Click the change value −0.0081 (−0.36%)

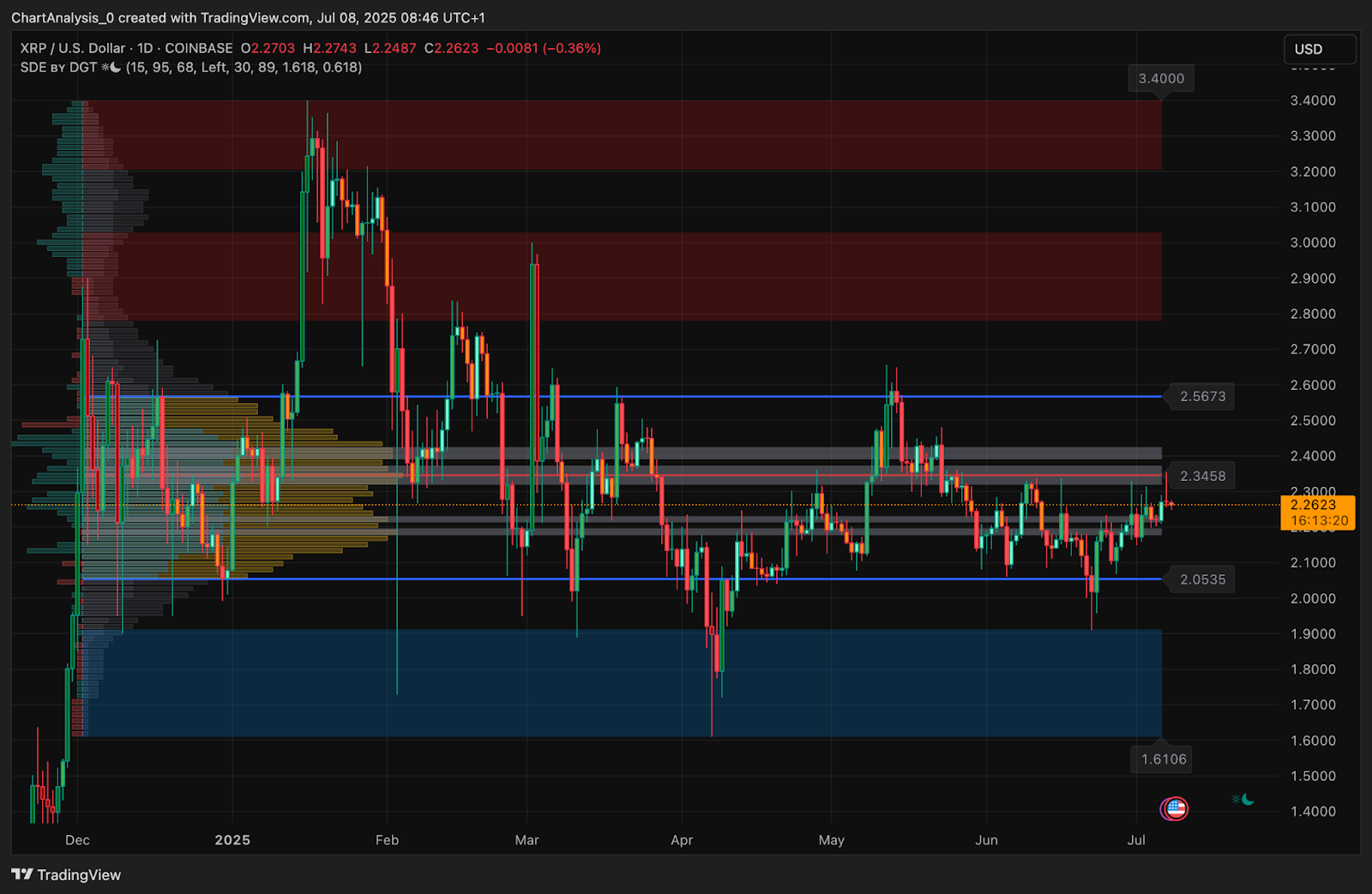pos(544,48)
